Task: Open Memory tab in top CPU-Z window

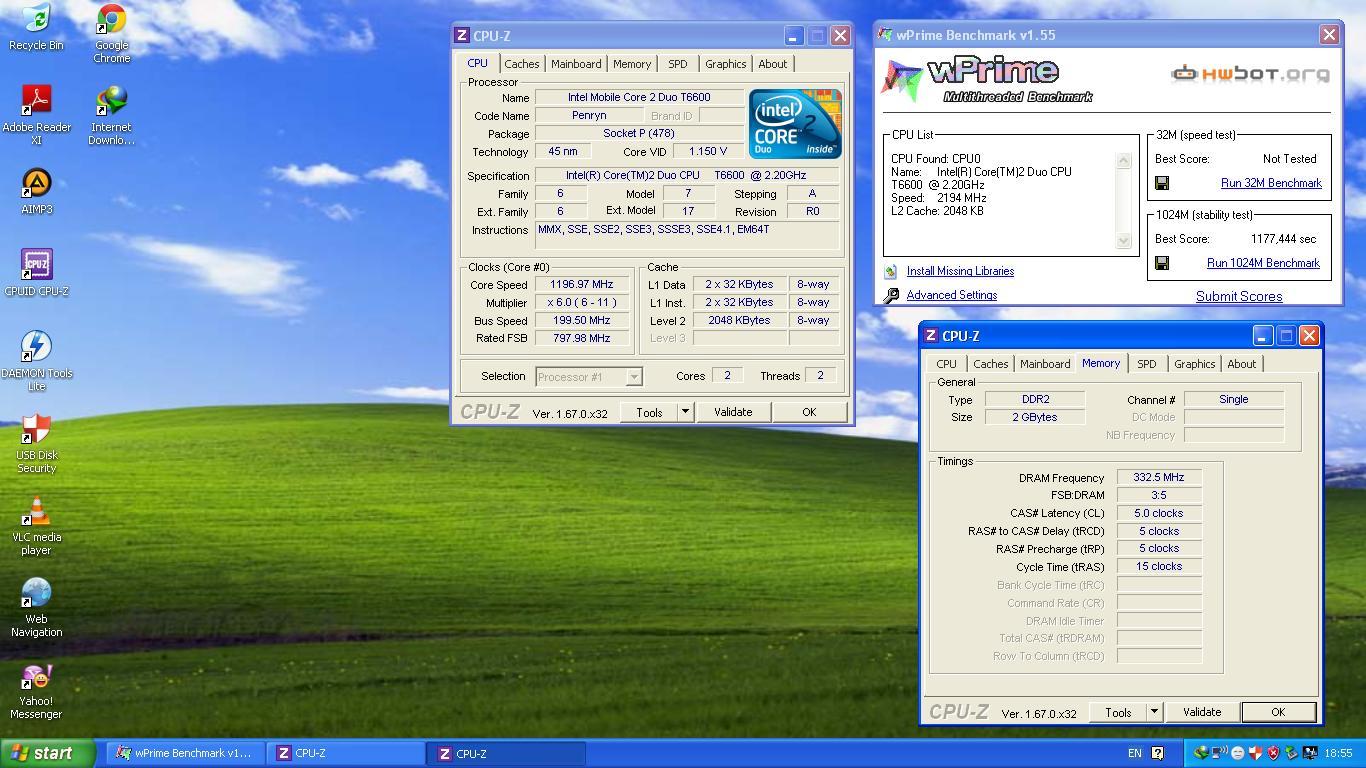Action: pyautogui.click(x=632, y=64)
